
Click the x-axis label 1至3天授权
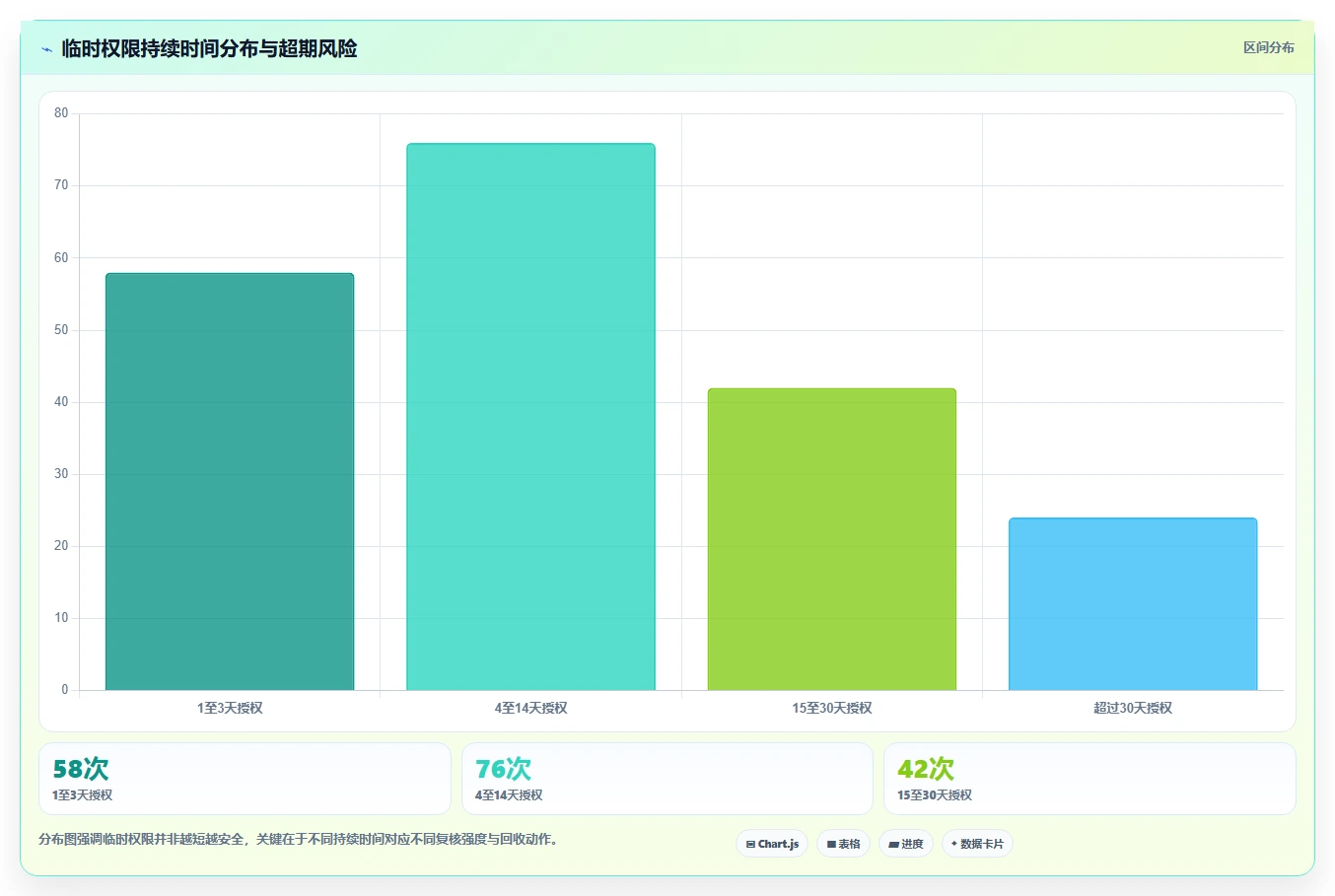230,708
